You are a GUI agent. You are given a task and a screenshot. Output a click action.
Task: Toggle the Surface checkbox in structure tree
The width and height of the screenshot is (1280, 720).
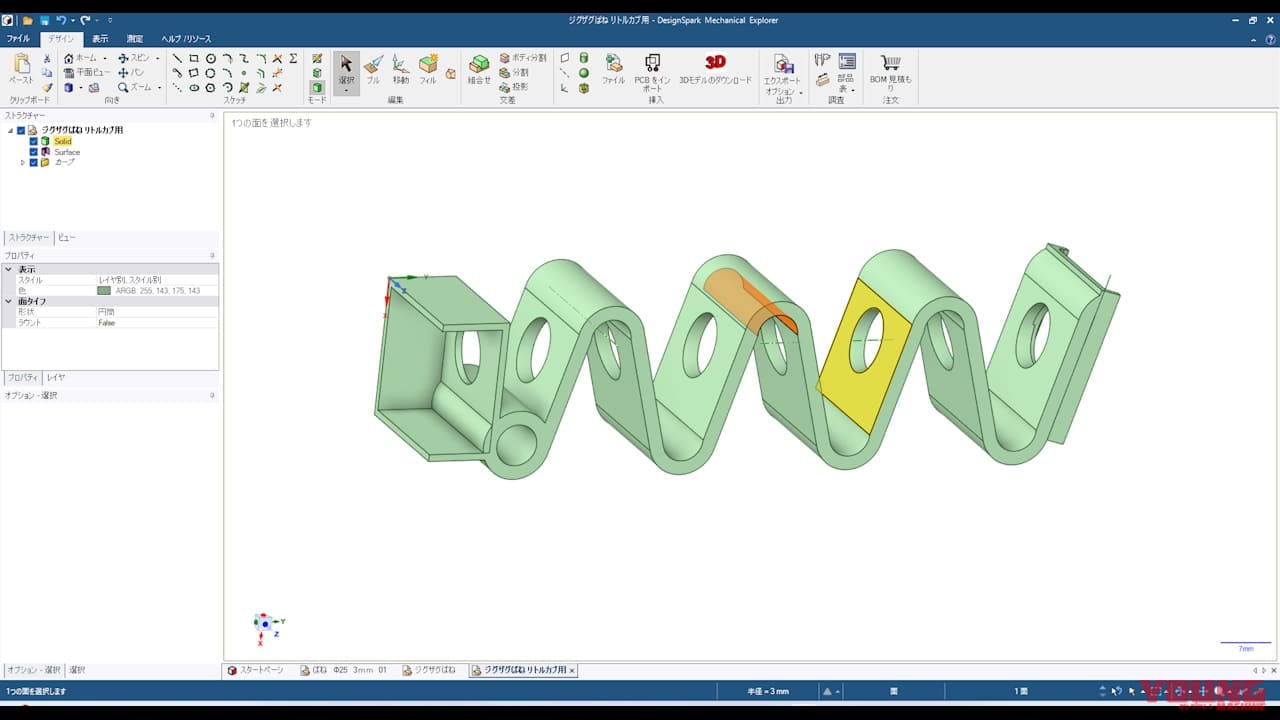(x=33, y=152)
